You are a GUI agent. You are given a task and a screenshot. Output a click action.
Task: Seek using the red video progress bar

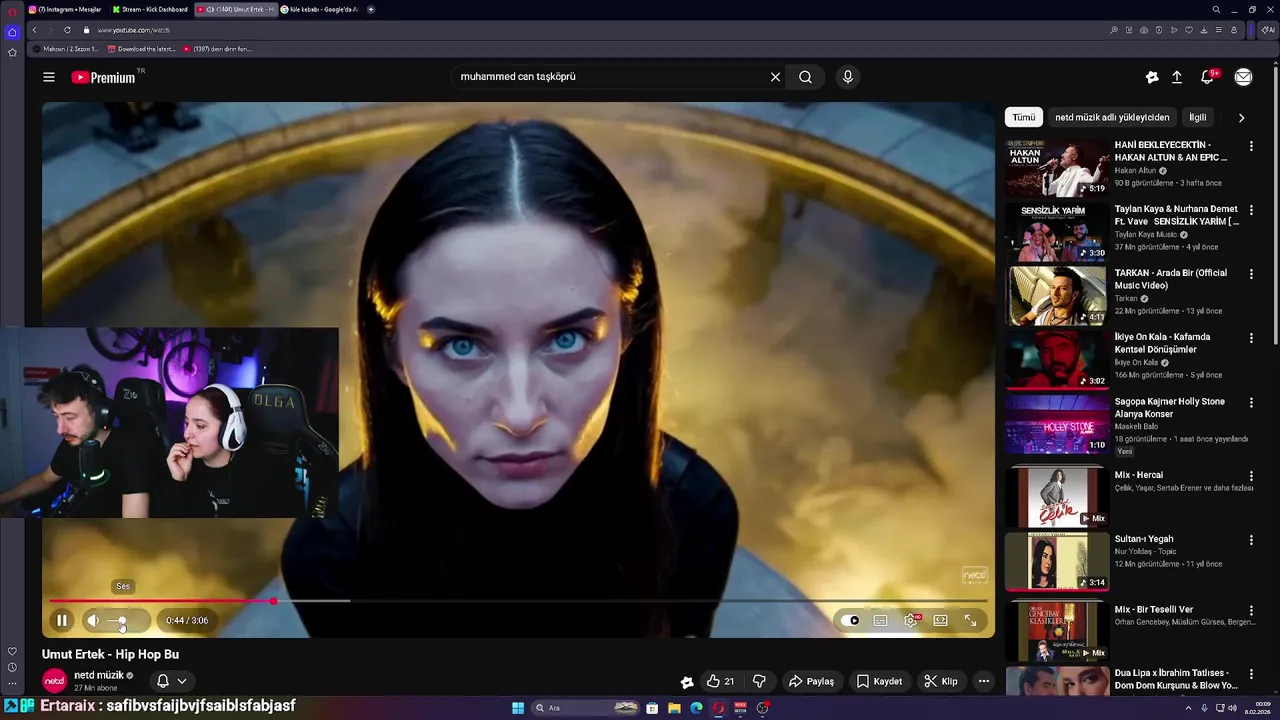[x=161, y=601]
